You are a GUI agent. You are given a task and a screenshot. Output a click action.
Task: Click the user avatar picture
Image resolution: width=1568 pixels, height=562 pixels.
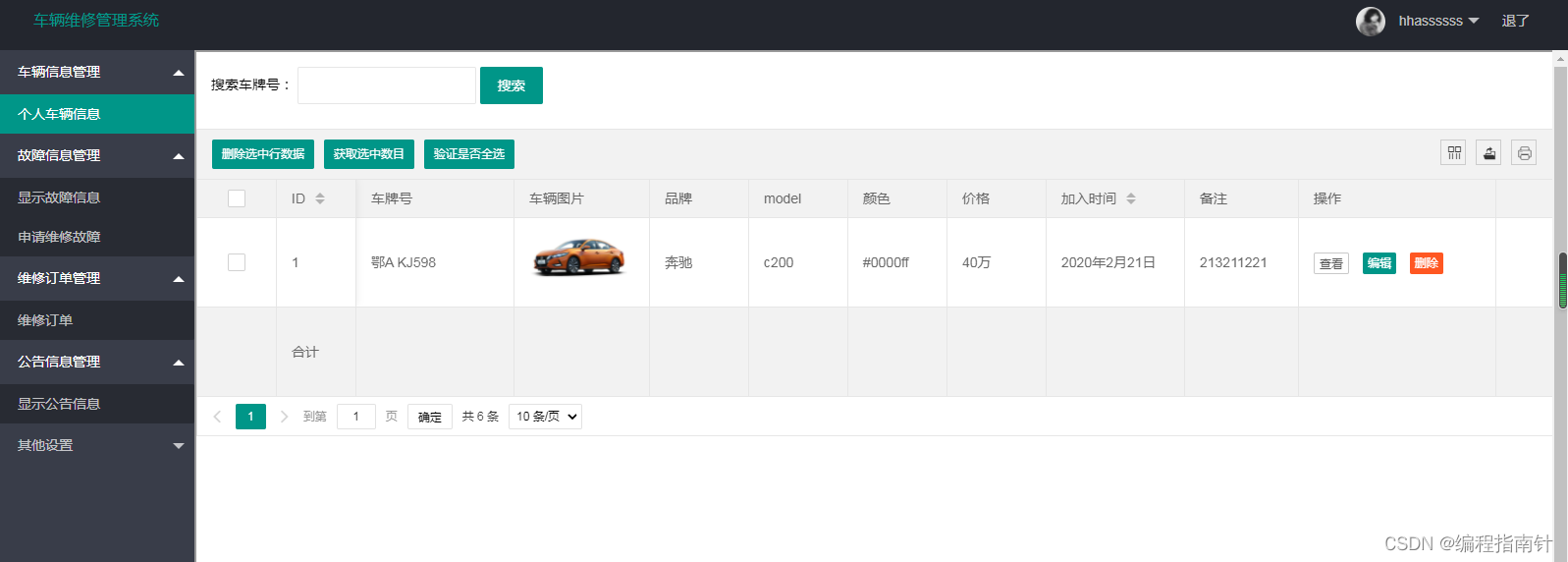pos(1371,21)
